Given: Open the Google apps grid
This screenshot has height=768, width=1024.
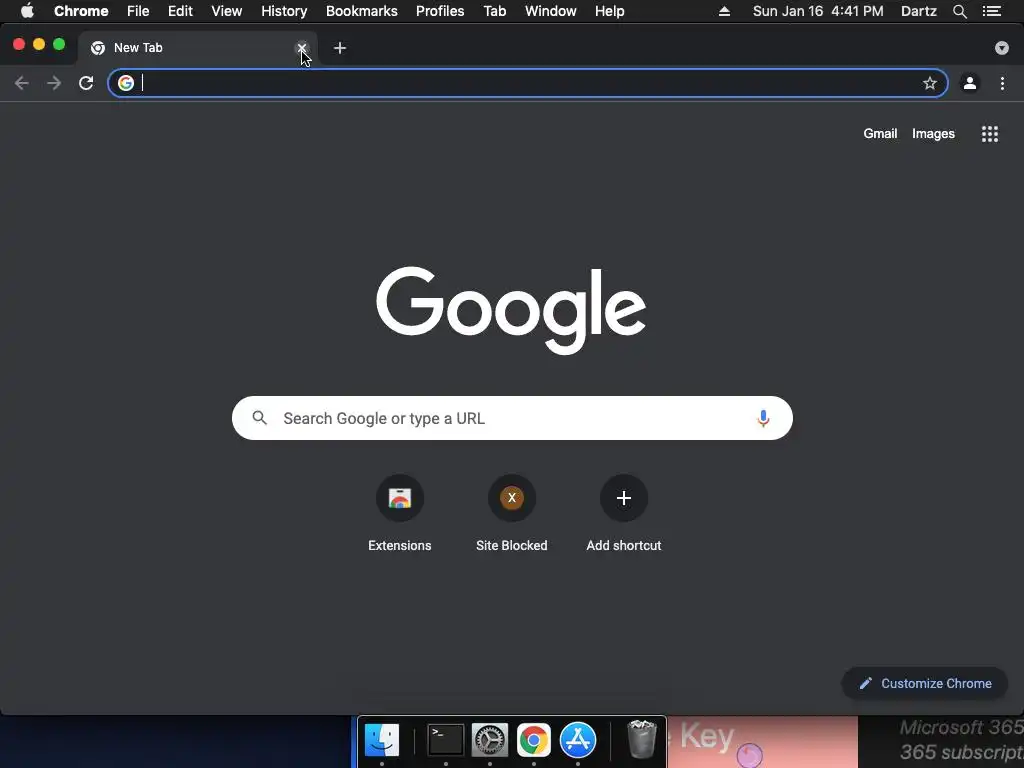Looking at the screenshot, I should point(989,134).
